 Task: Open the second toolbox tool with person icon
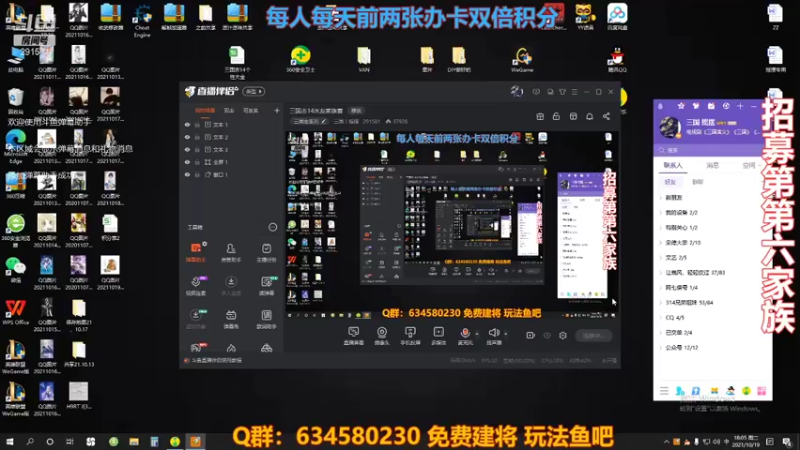pos(231,252)
